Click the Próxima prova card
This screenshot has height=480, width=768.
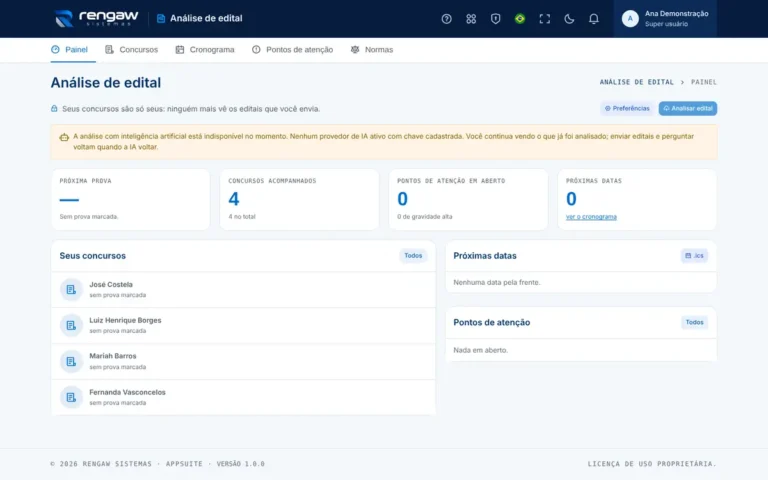[x=130, y=199]
